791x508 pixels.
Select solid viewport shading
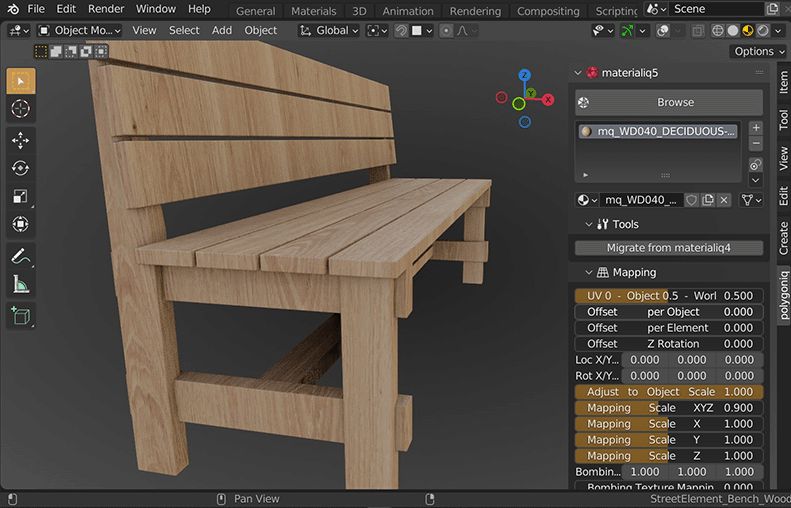pos(732,31)
